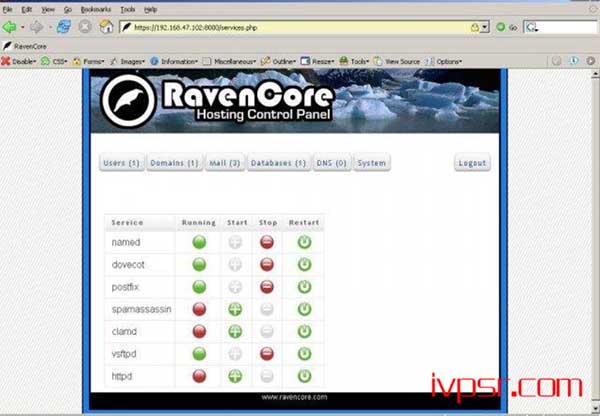Click the disabled Start icon for vsftpd

coord(235,354)
